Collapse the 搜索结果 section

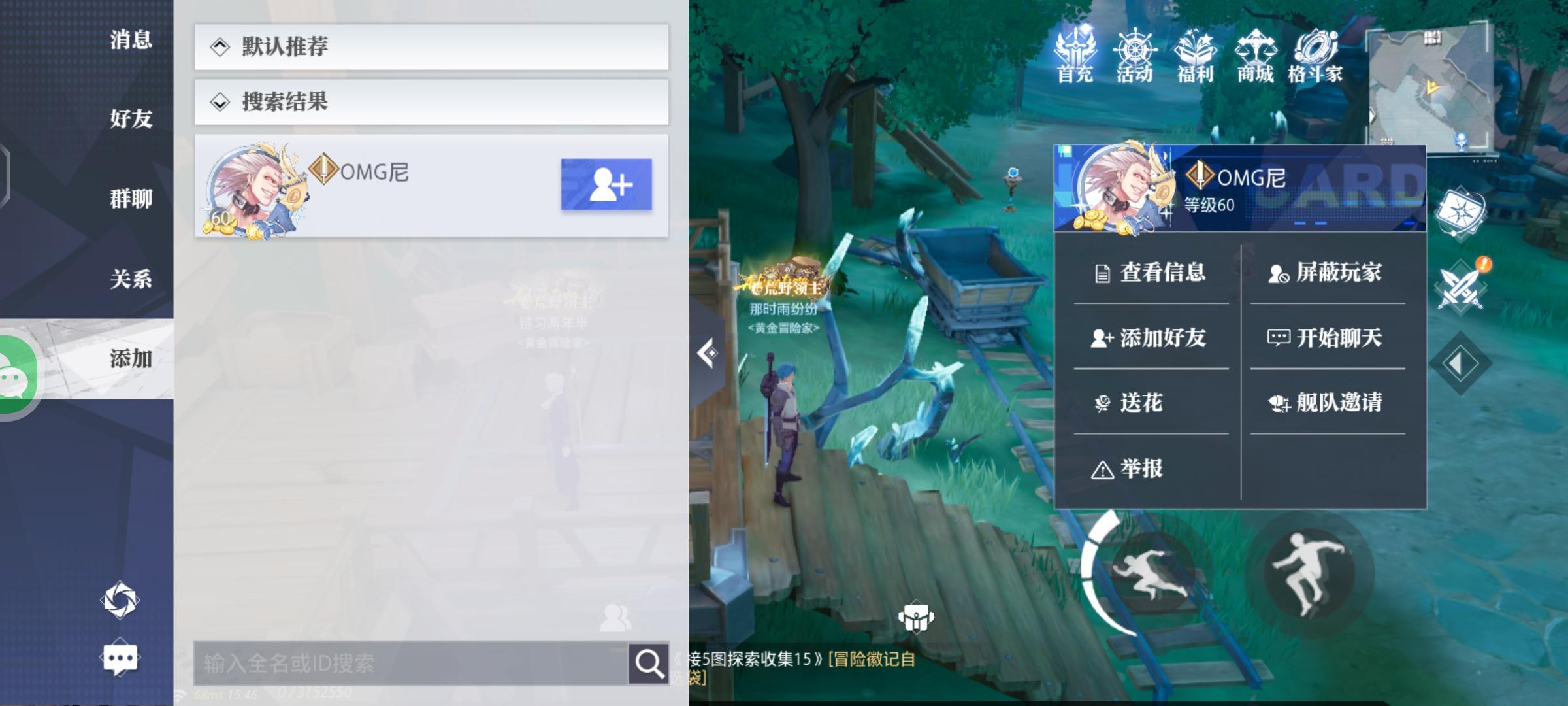(432, 102)
